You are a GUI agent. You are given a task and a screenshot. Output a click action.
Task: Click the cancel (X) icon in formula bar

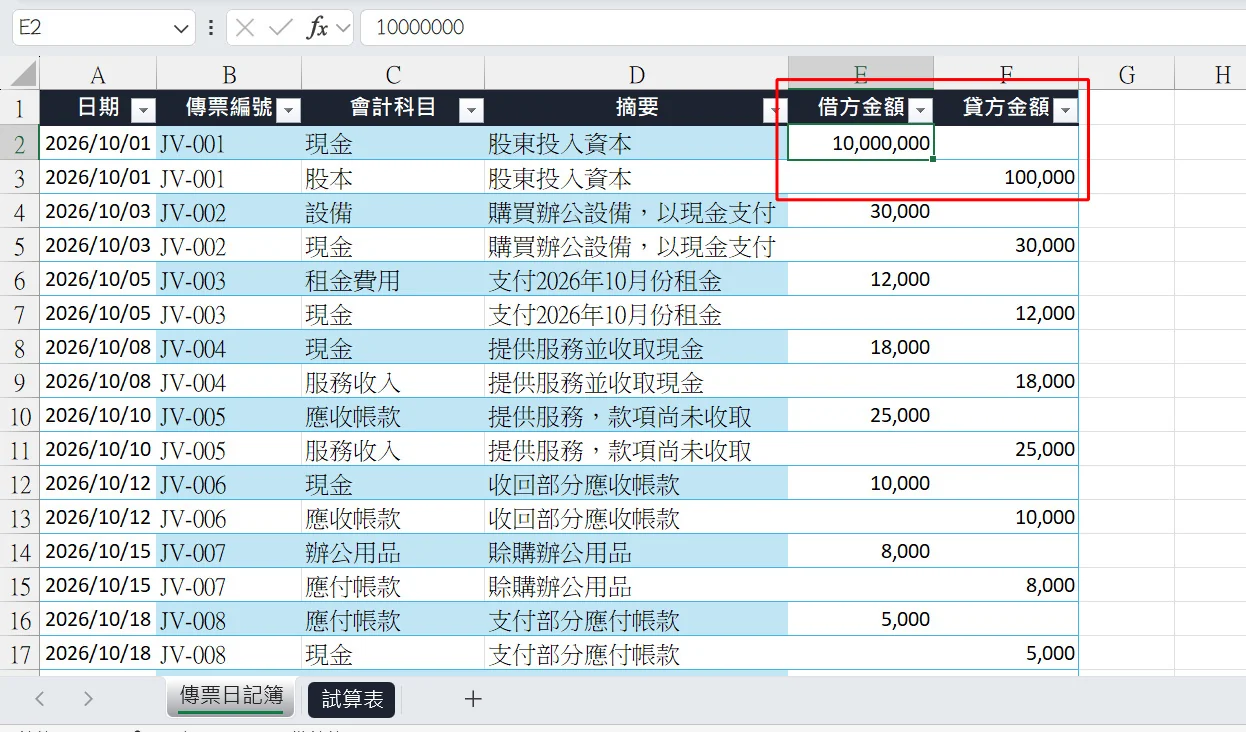[x=245, y=27]
